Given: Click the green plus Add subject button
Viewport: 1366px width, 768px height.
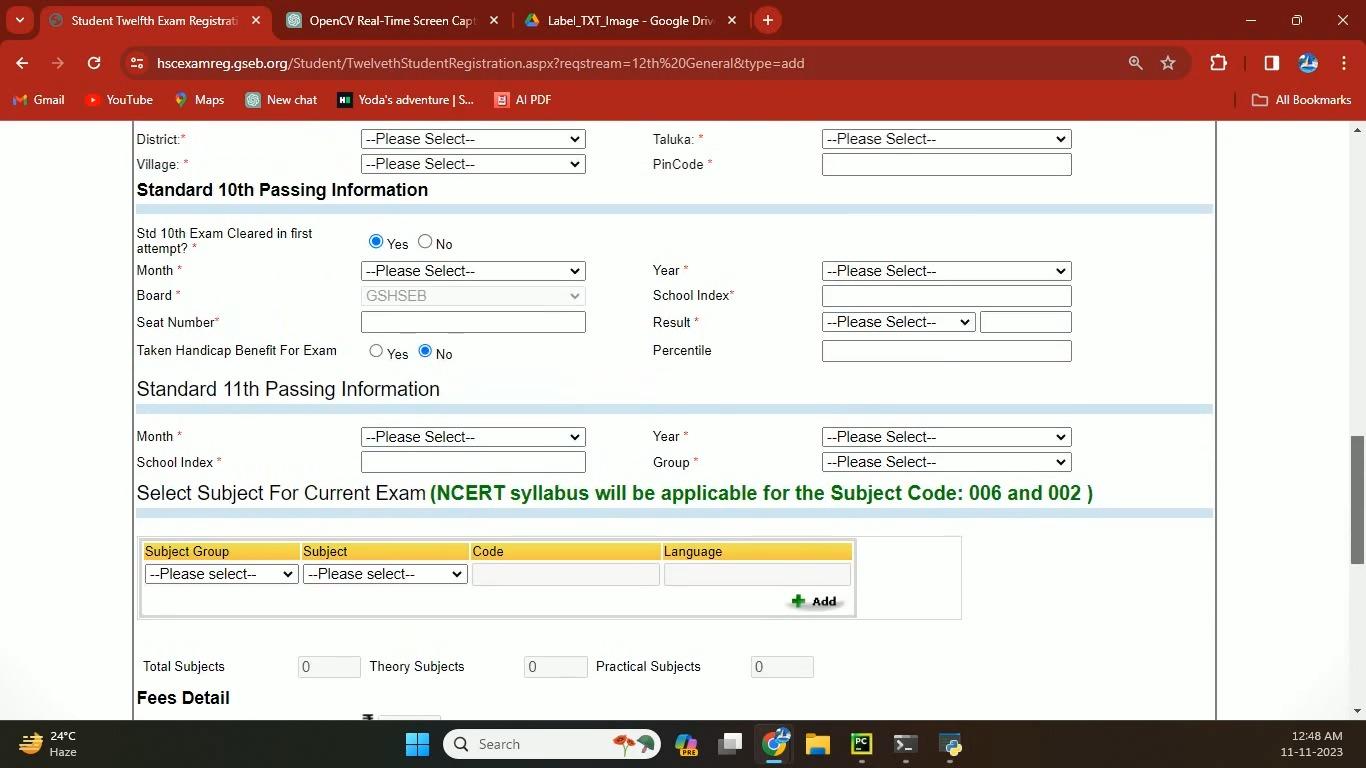Looking at the screenshot, I should tap(814, 601).
